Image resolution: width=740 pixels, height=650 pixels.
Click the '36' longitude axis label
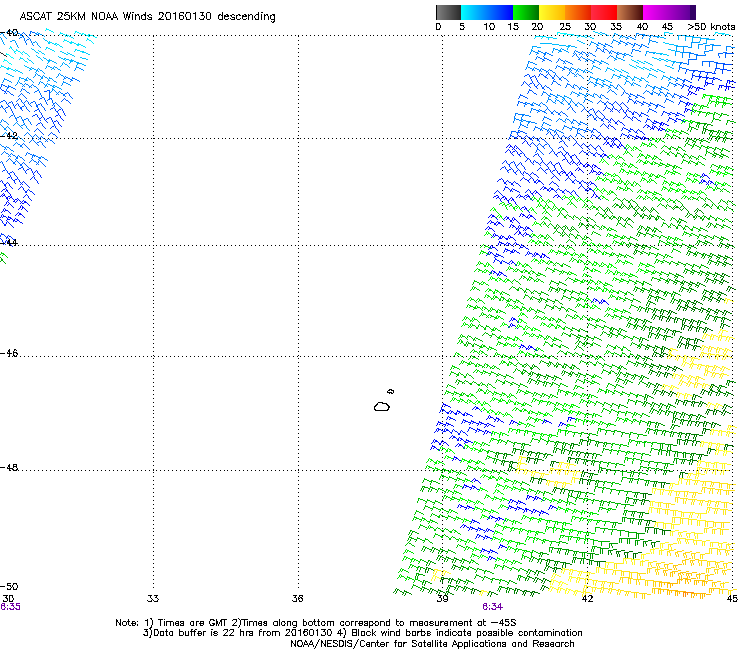tap(297, 599)
